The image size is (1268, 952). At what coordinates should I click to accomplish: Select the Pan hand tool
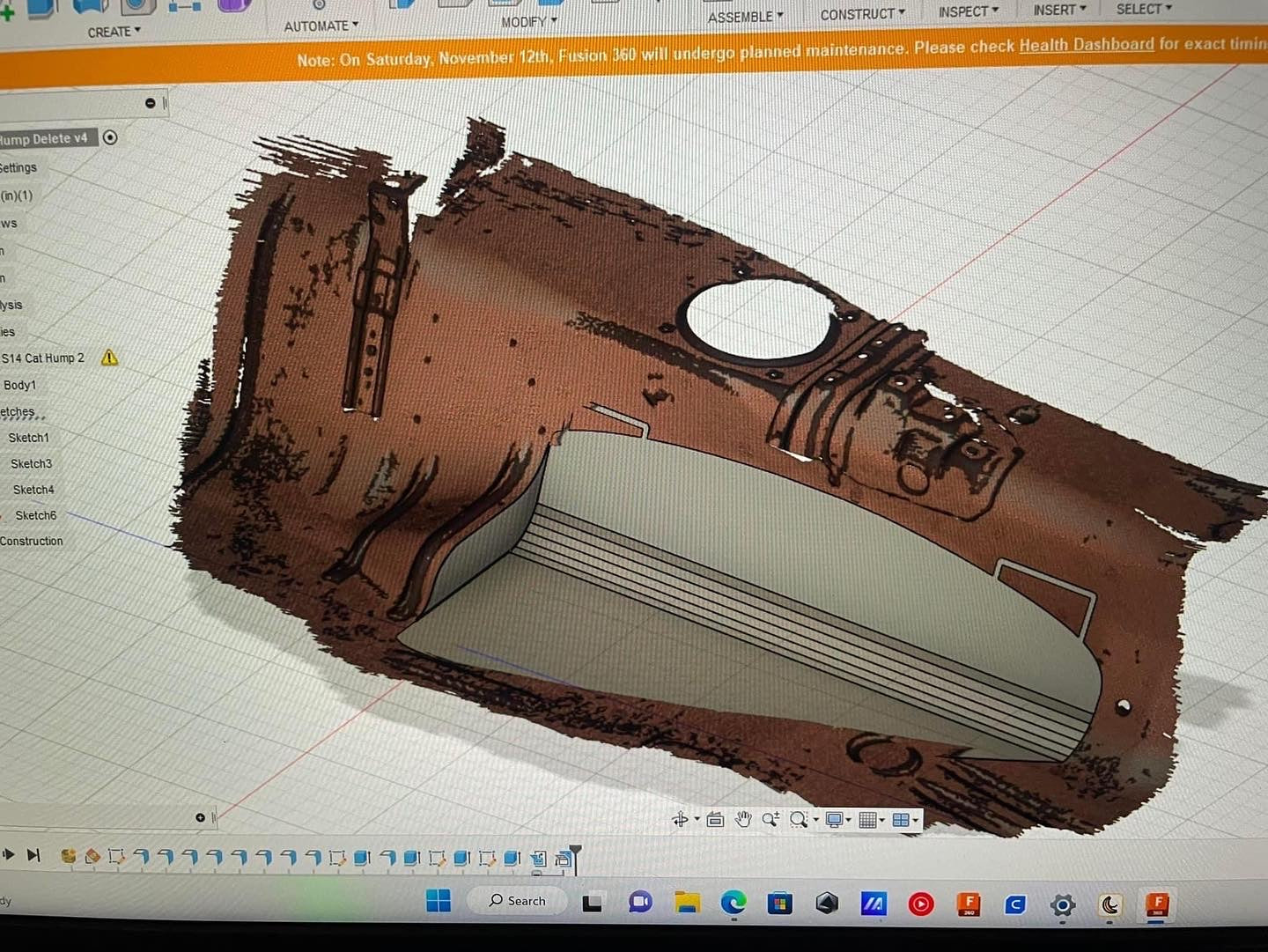point(743,820)
